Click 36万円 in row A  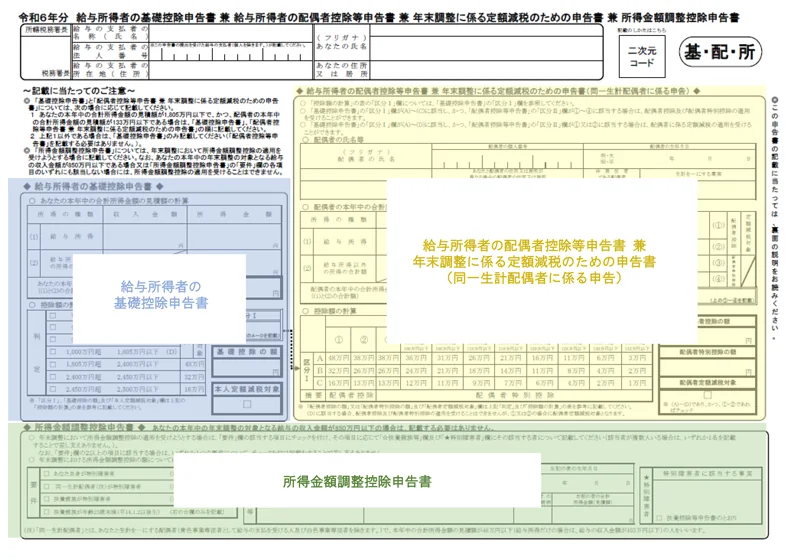[x=416, y=358]
